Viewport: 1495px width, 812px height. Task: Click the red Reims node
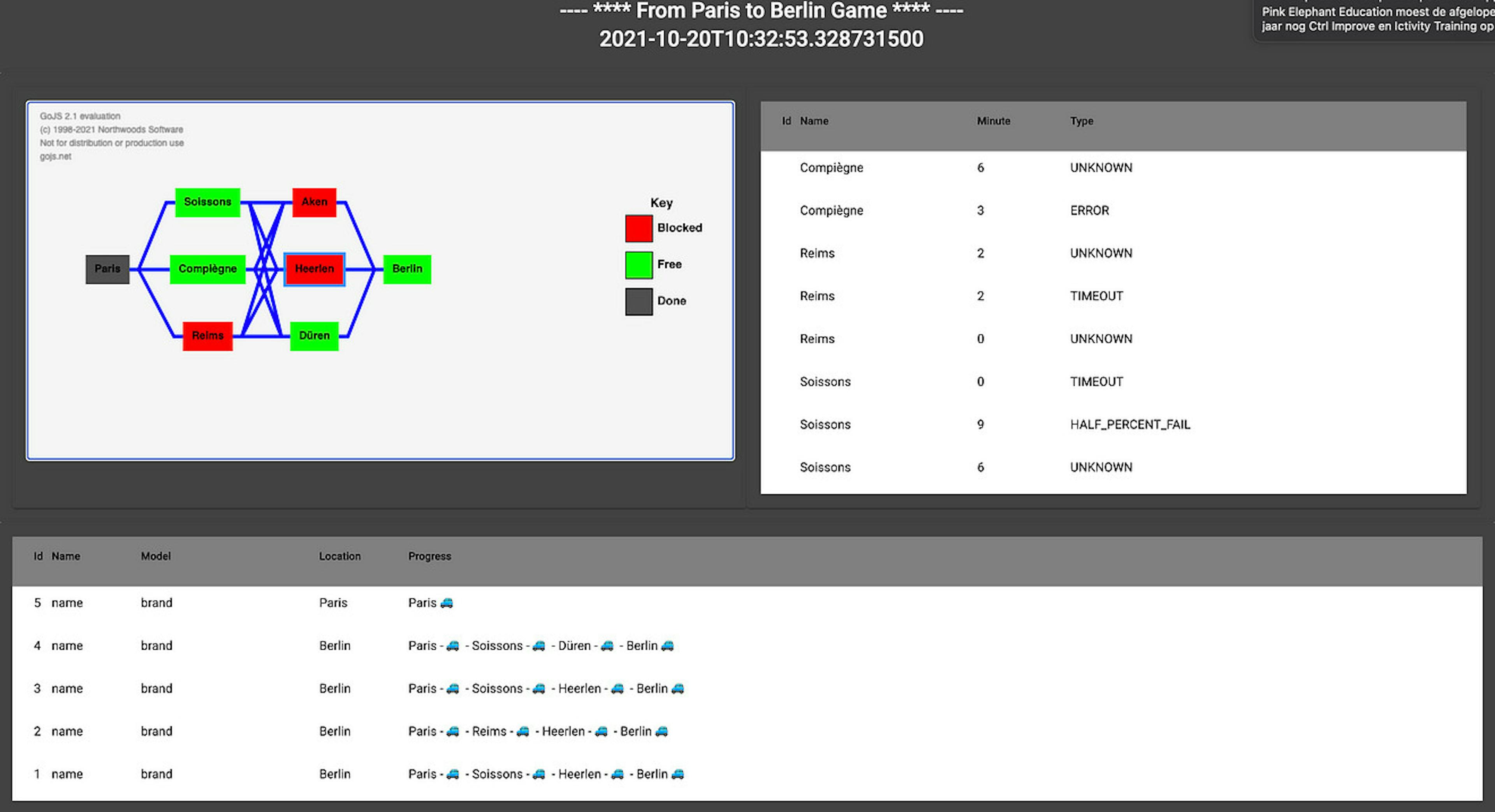point(207,336)
